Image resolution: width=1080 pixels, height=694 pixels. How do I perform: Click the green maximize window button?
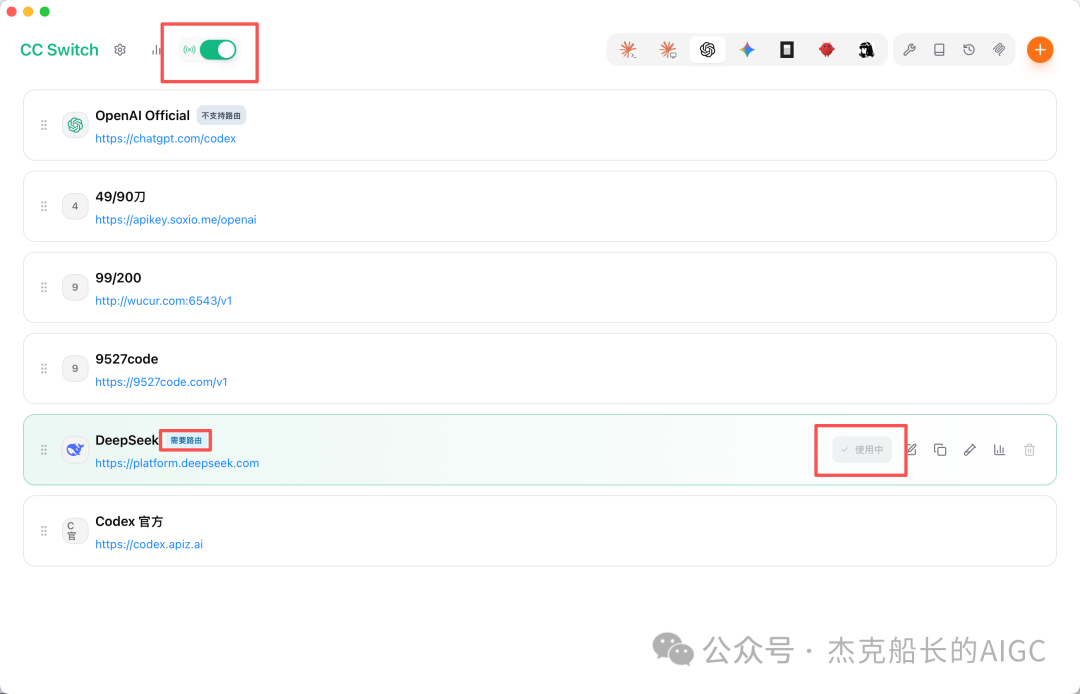point(45,11)
